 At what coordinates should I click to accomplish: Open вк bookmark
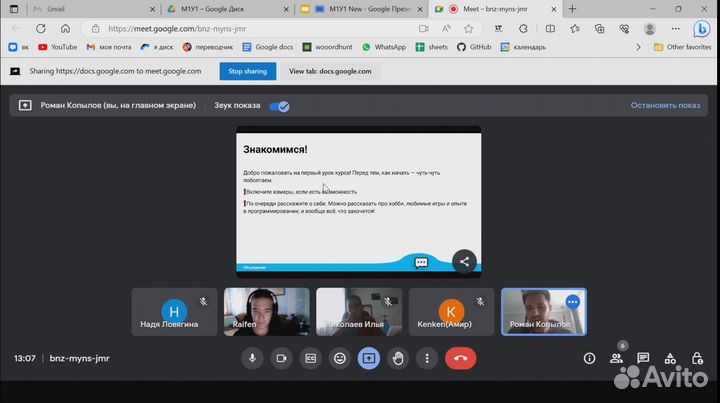[x=18, y=47]
